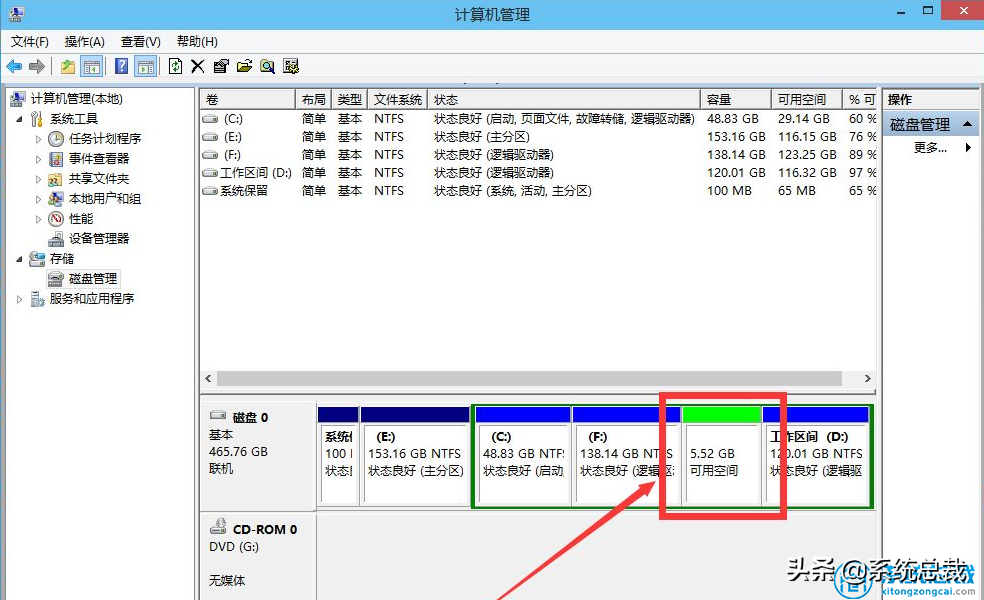Image resolution: width=984 pixels, height=600 pixels.
Task: Click the open folder toolbar icon
Action: click(x=244, y=66)
